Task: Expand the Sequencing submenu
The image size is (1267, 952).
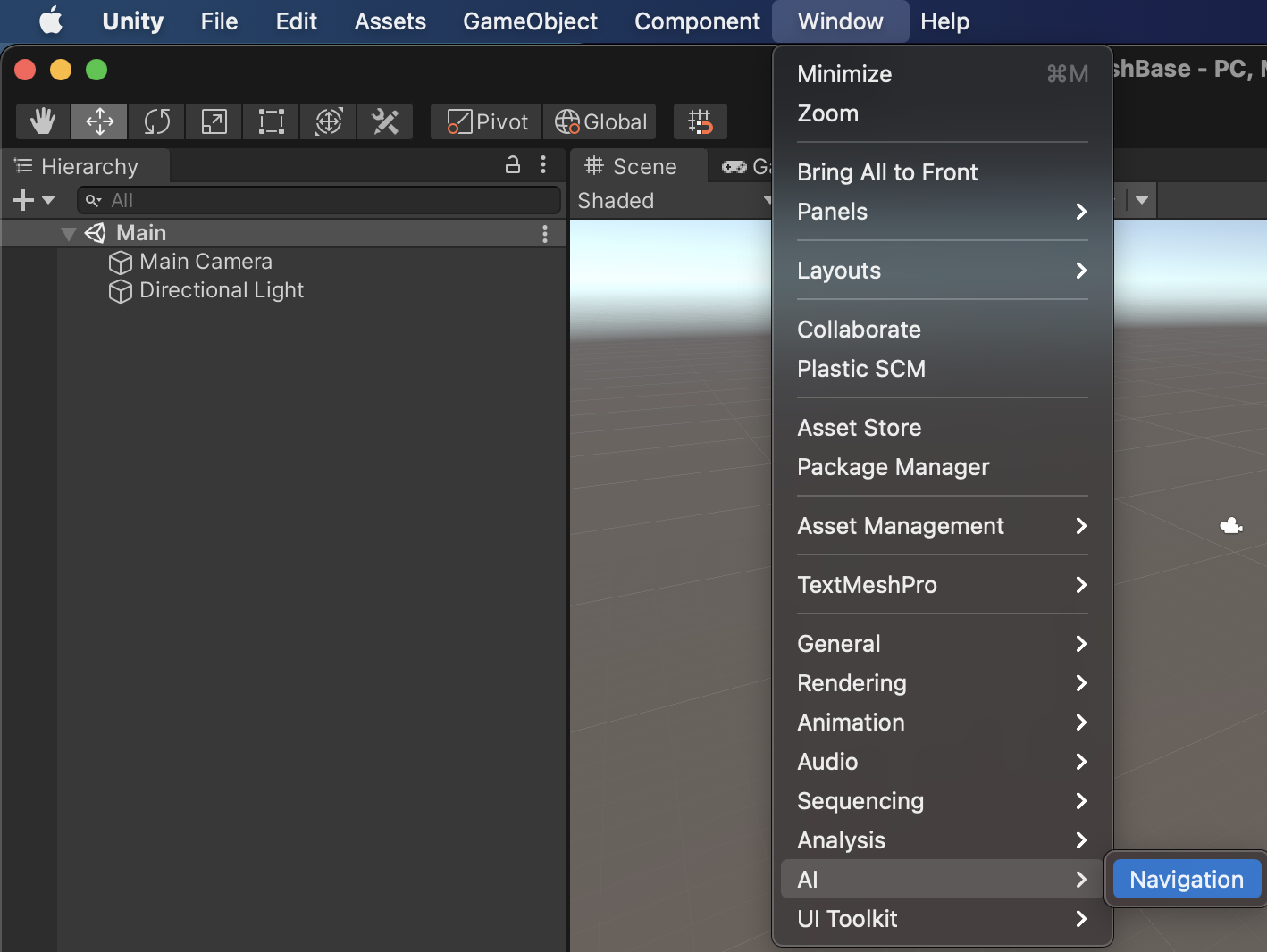Action: click(943, 801)
